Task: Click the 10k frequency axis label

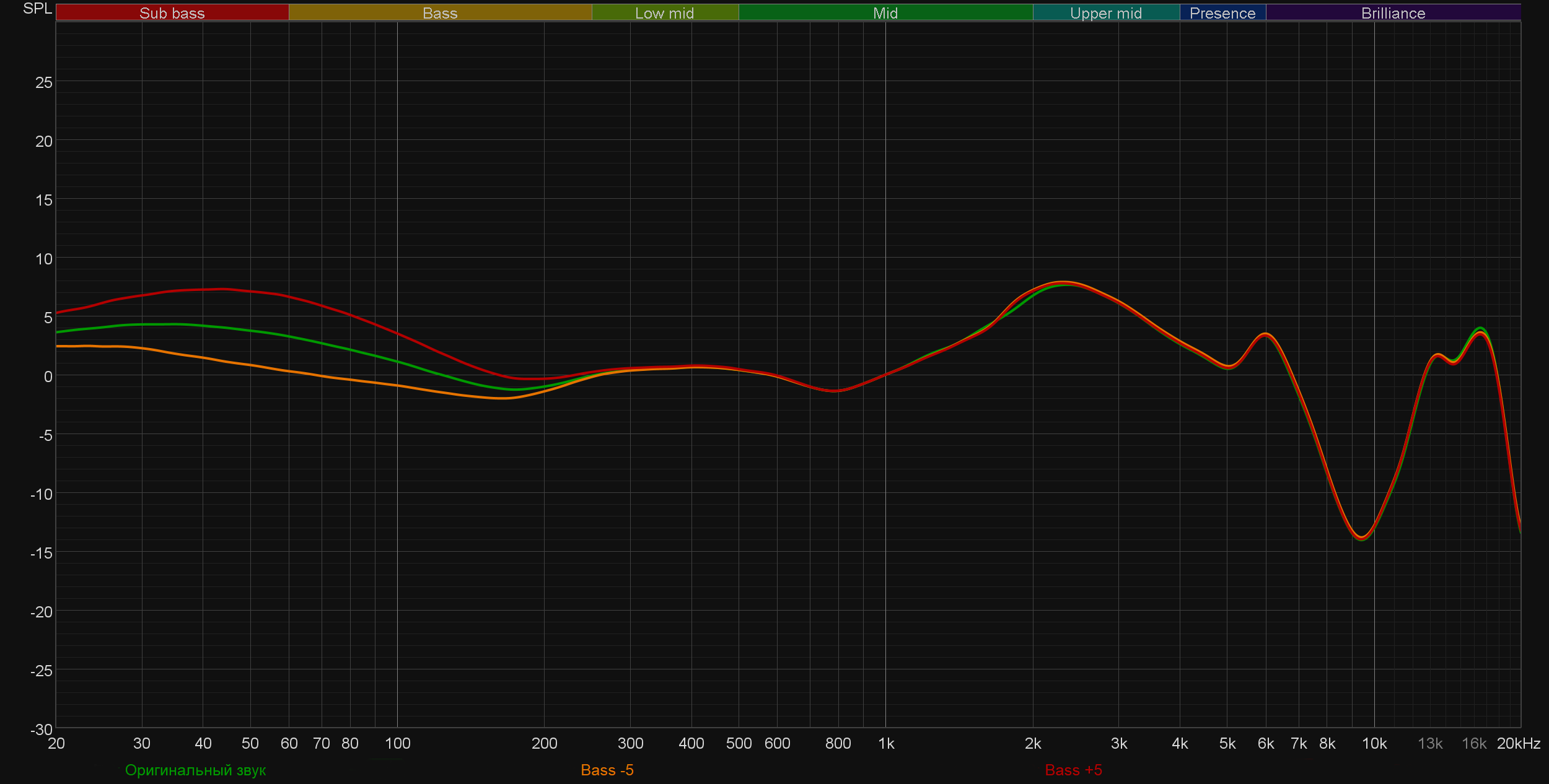Action: coord(1374,743)
